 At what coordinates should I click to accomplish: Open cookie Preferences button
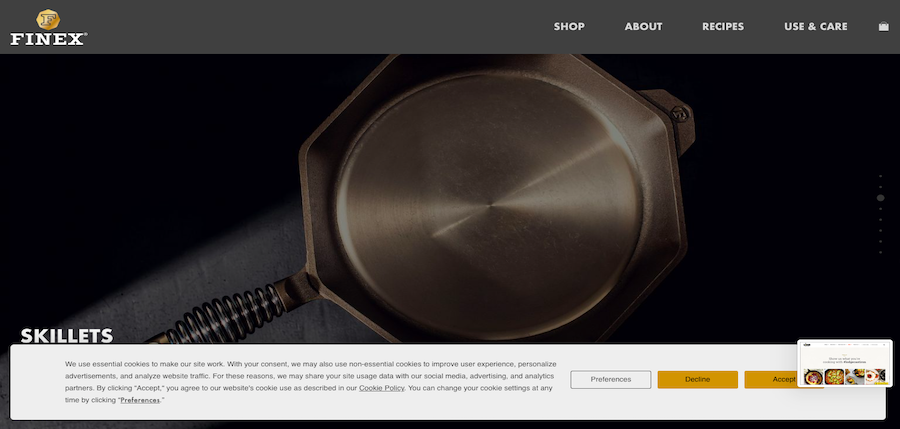[x=611, y=380]
